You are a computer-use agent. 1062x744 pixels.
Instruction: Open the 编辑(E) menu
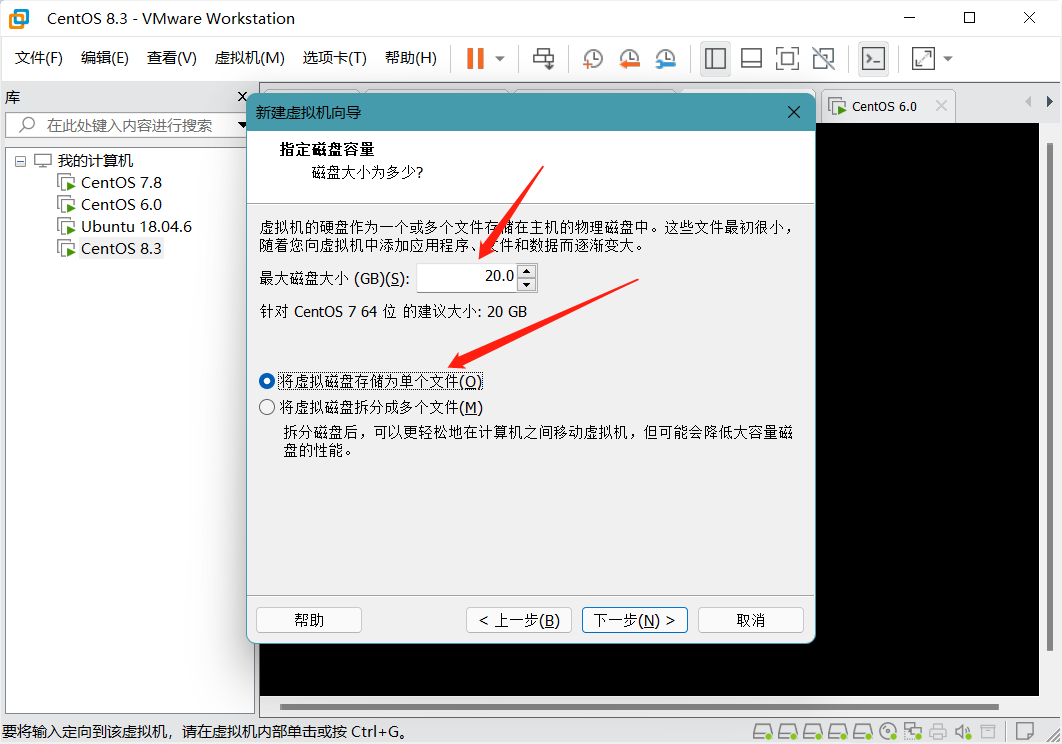(x=104, y=58)
